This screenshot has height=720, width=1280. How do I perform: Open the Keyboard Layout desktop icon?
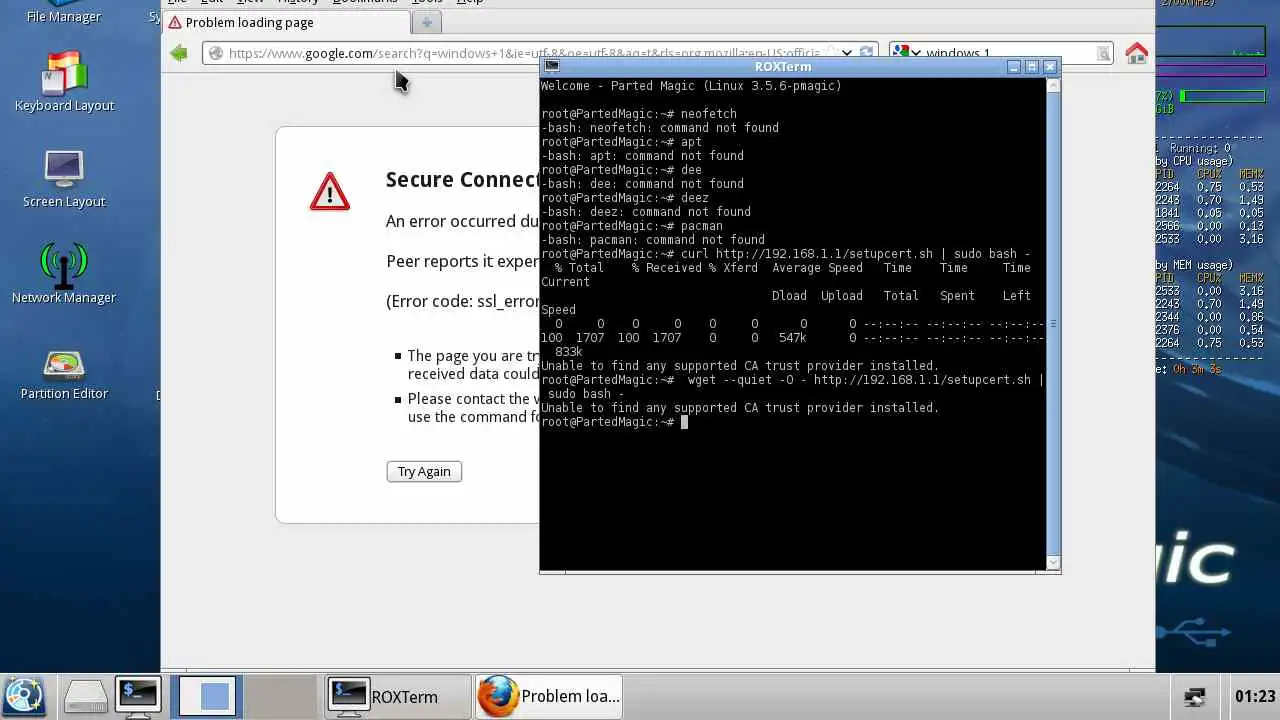[64, 80]
